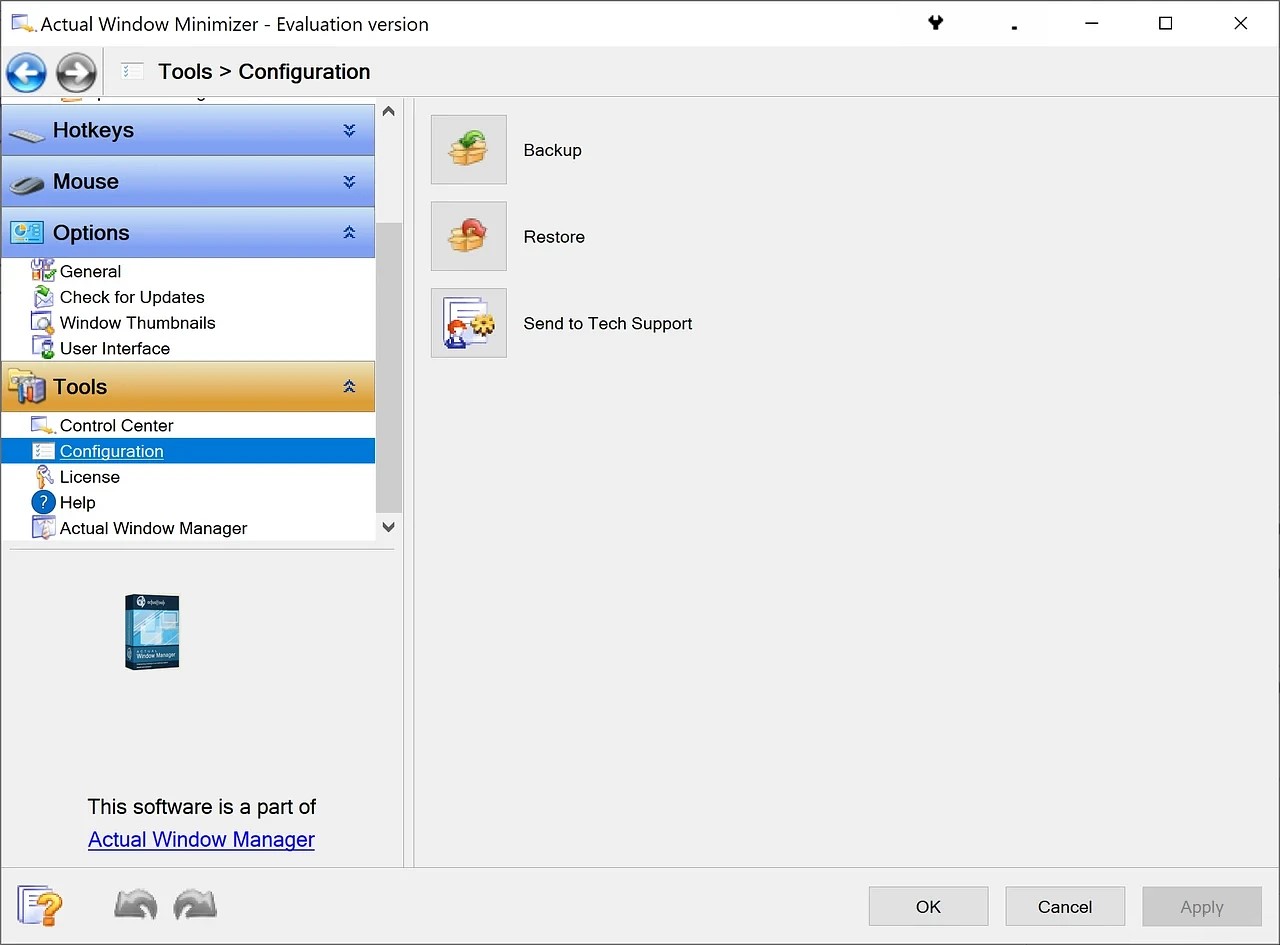Select the Hotkeys category header
The height and width of the screenshot is (945, 1280).
point(94,130)
